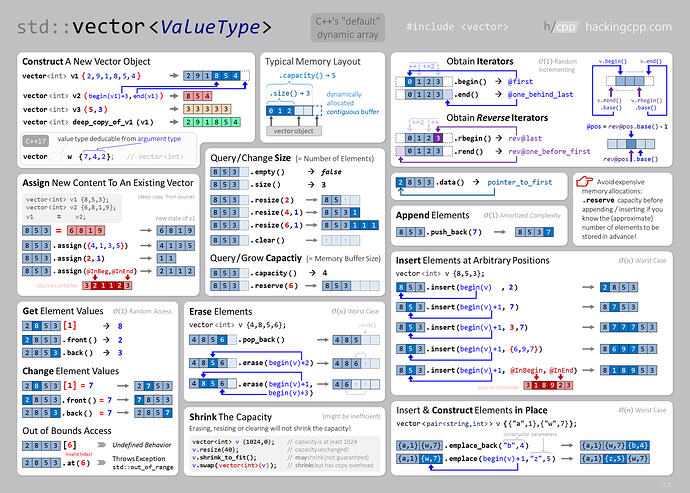Click the .back() = 7 expression
Screen dimensions: 690x493
click(x=87, y=413)
